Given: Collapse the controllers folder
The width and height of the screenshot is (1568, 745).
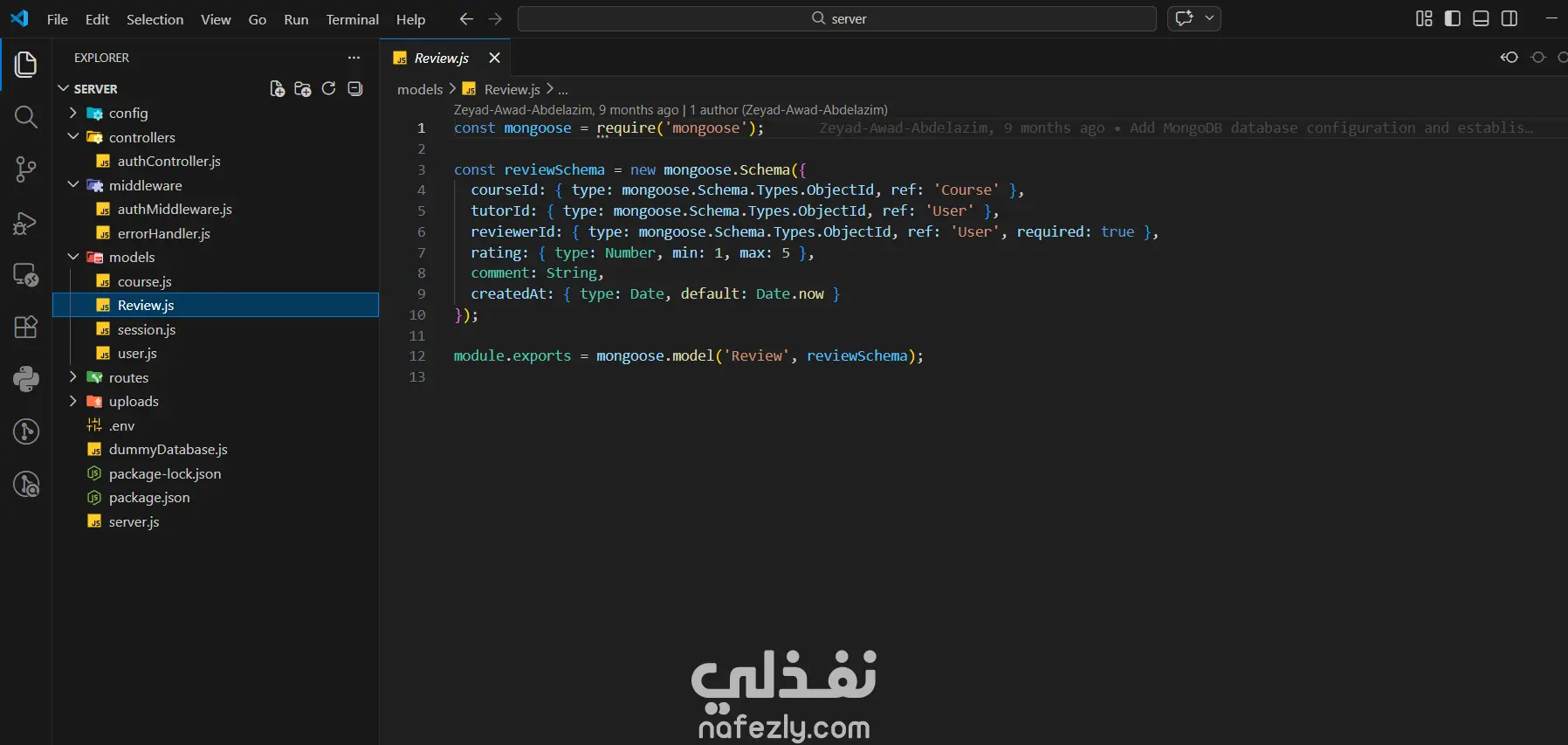Looking at the screenshot, I should 73,137.
